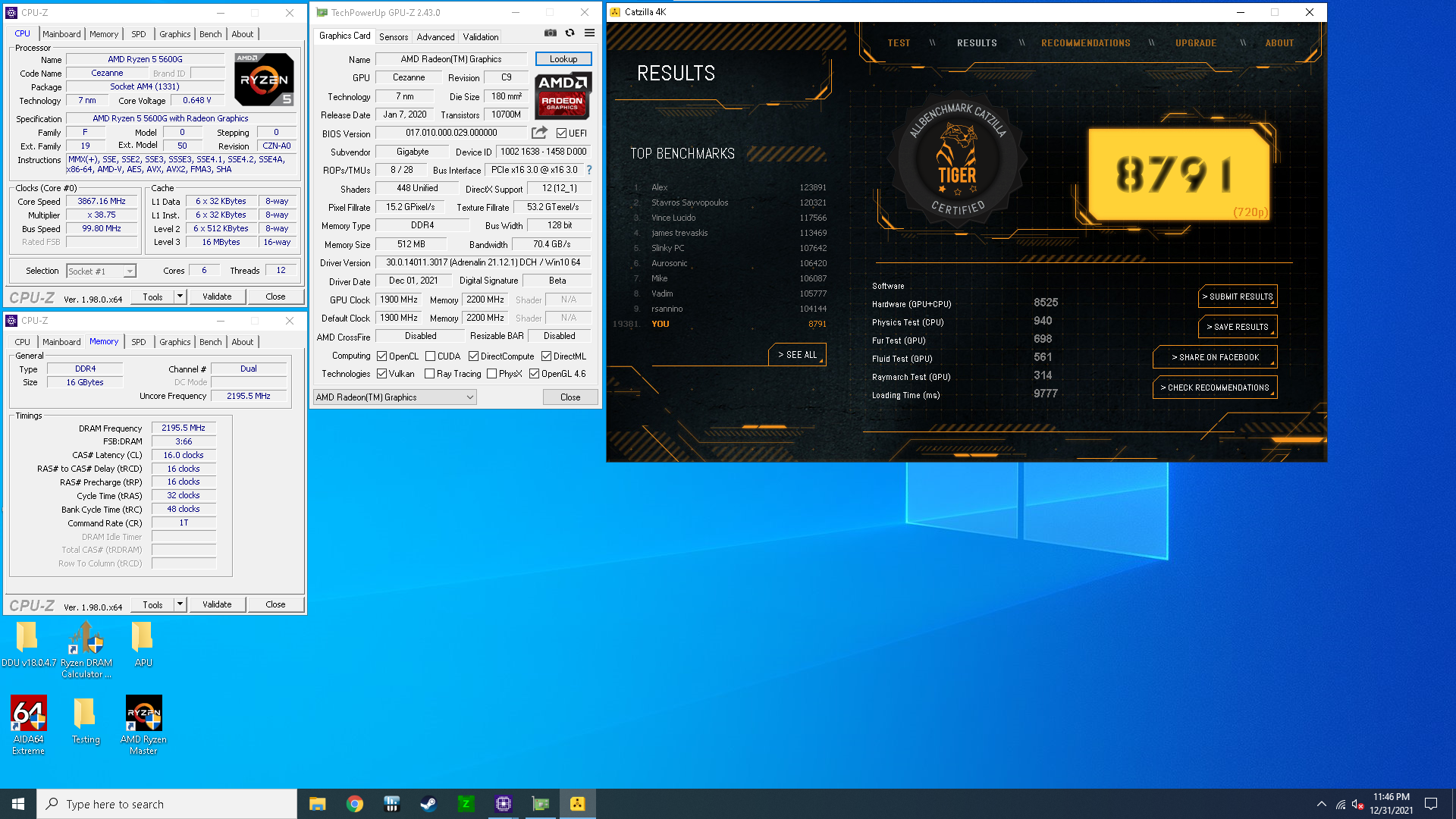Open the Advanced tab in GPU-Z
This screenshot has width=1456, height=819.
435,37
